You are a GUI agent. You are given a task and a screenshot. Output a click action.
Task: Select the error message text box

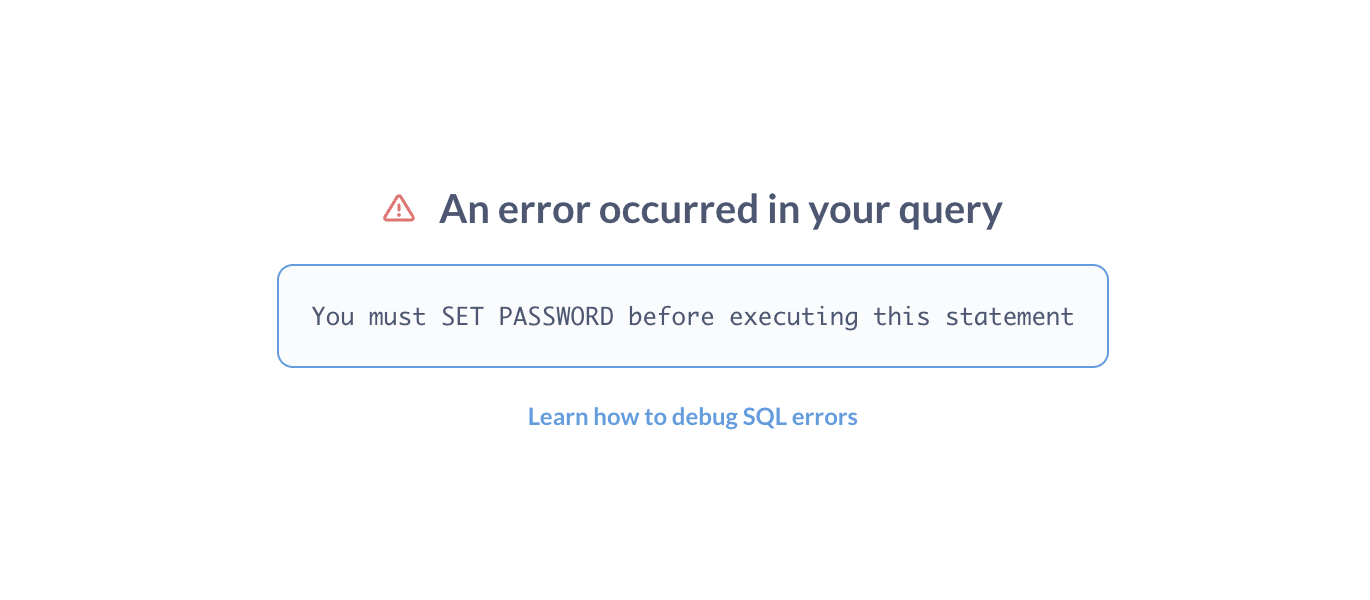693,316
